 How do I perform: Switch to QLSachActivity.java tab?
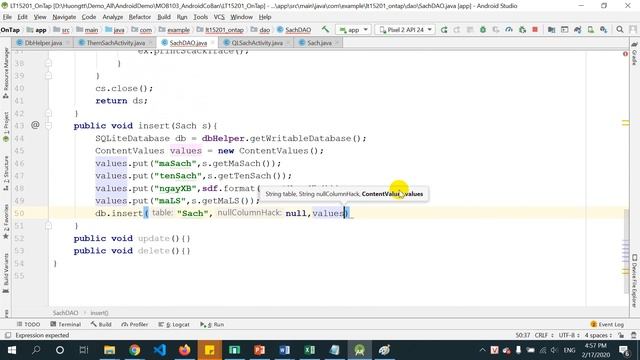click(x=257, y=43)
